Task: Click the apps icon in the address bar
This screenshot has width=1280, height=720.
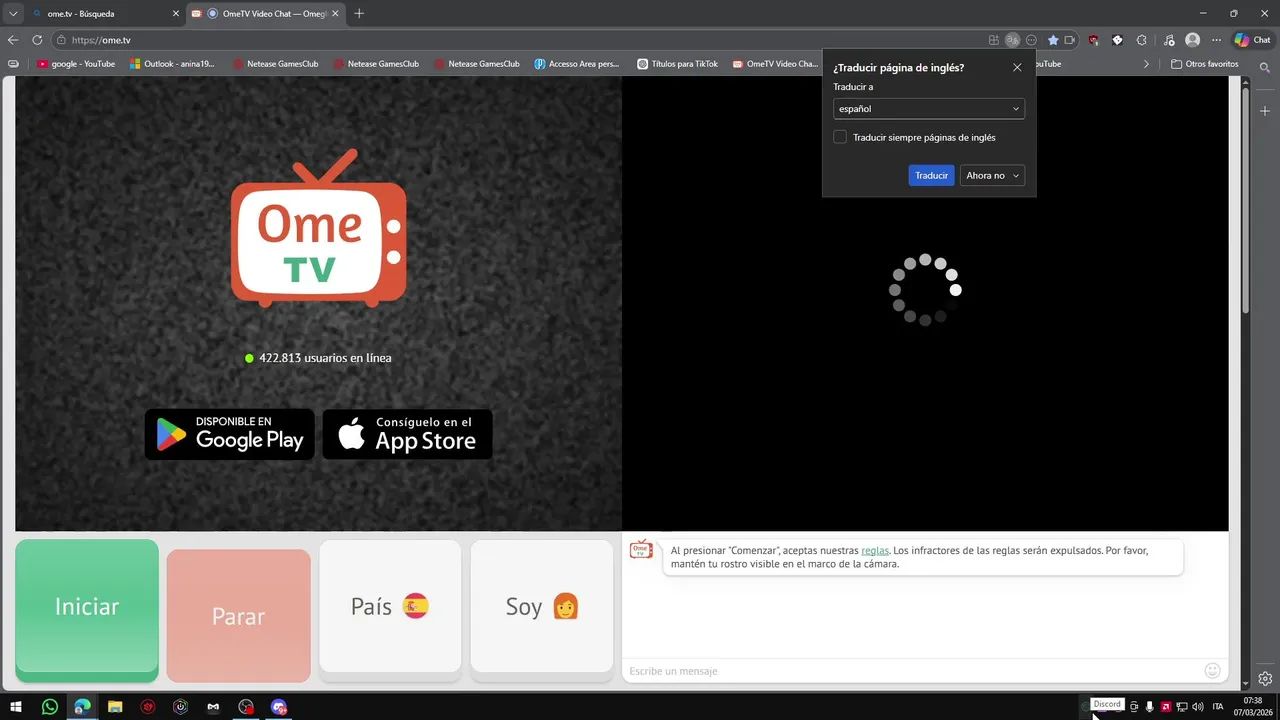Action: [x=993, y=40]
